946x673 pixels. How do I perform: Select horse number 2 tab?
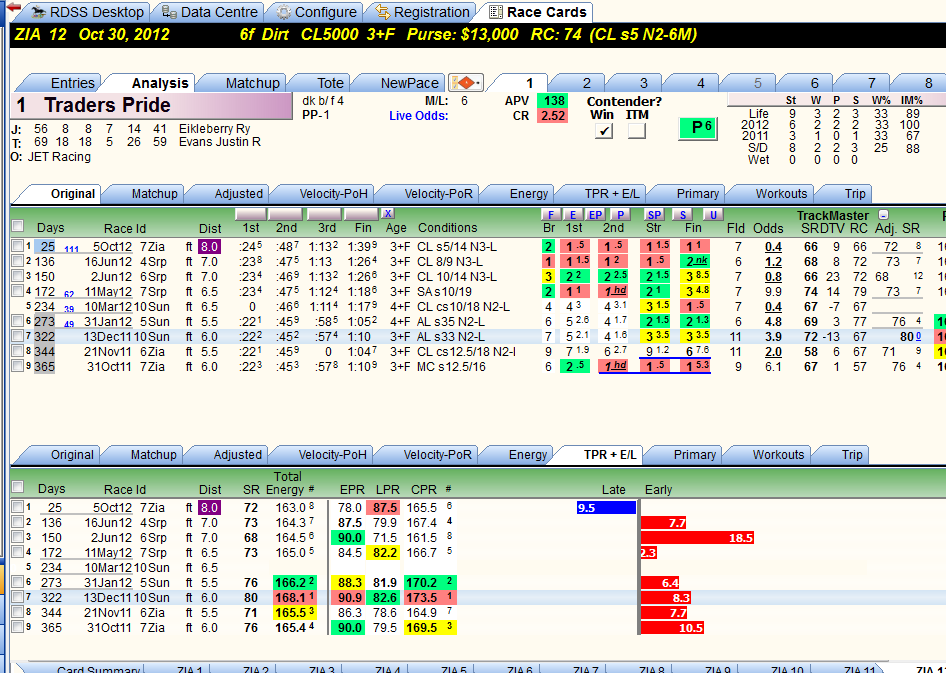click(586, 83)
